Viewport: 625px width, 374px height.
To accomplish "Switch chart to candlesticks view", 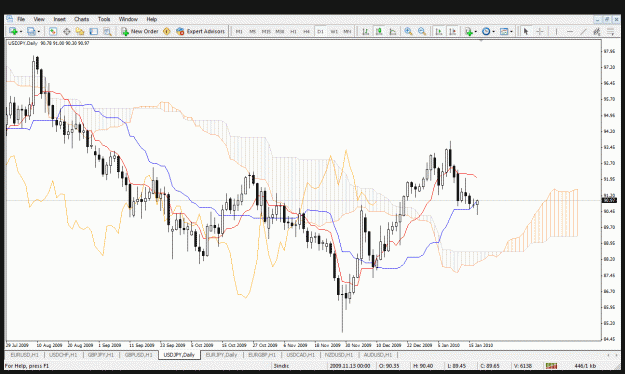I will coord(379,31).
